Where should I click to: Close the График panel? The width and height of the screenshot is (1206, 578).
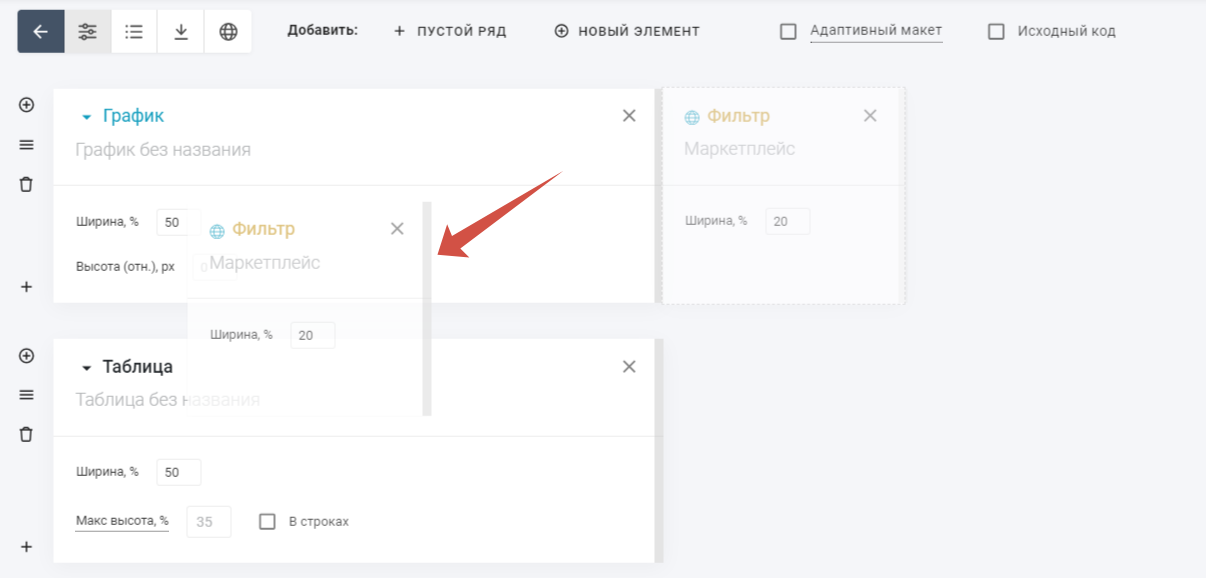click(x=629, y=116)
